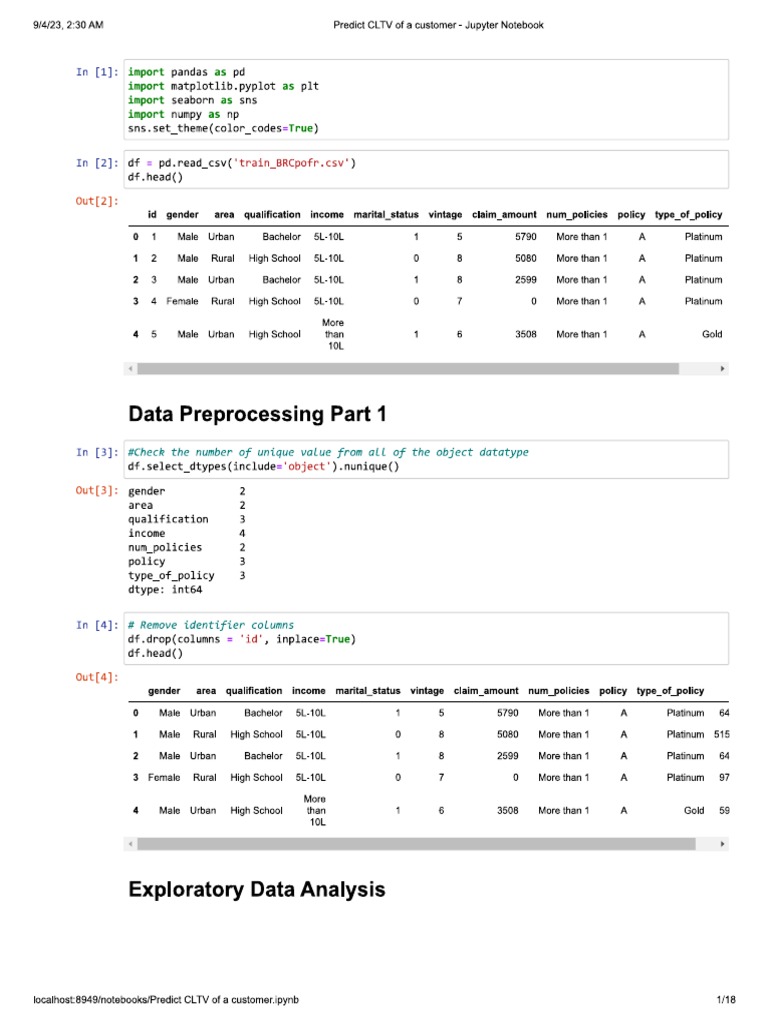Select the In [1] prompt label

[96, 73]
